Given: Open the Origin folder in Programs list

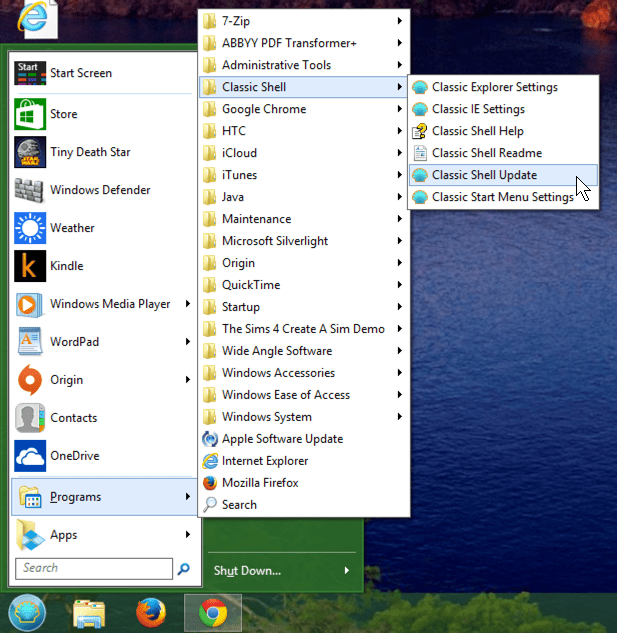Looking at the screenshot, I should (x=303, y=263).
